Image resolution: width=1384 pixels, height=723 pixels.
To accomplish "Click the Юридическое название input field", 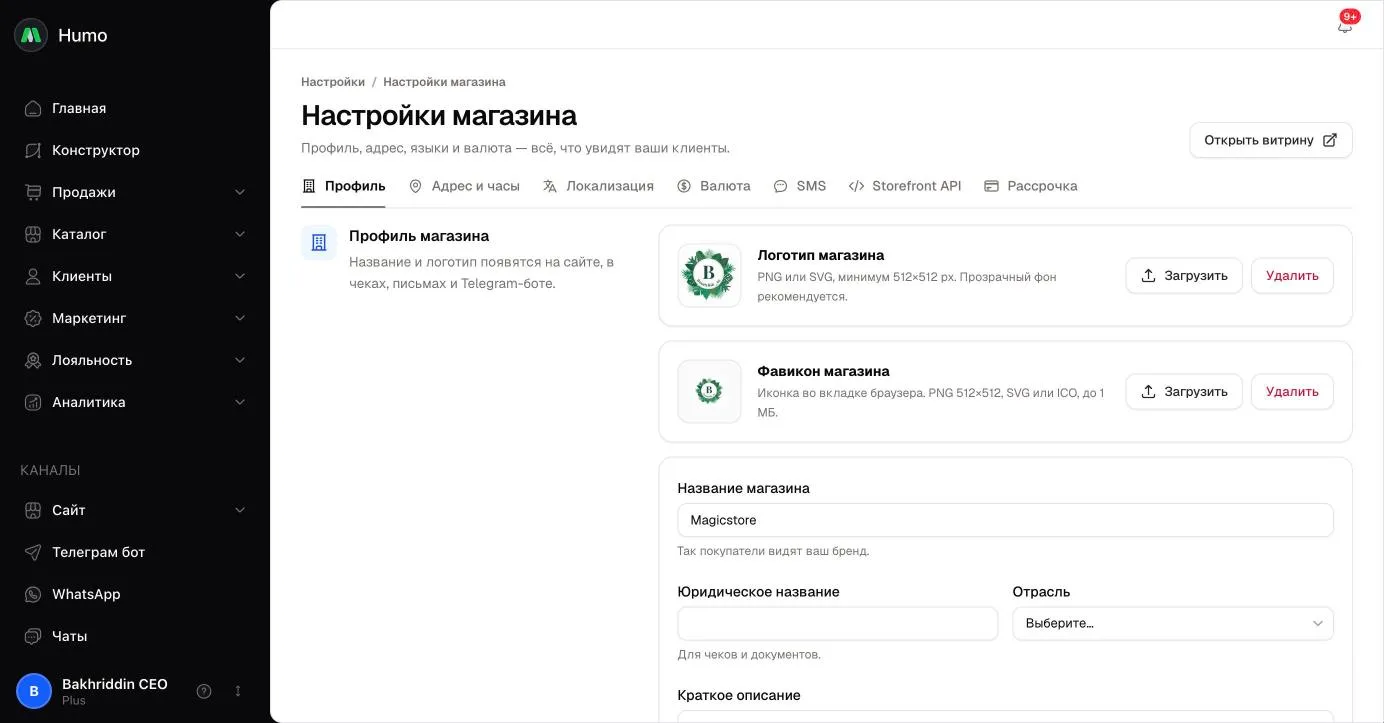I will click(x=838, y=623).
